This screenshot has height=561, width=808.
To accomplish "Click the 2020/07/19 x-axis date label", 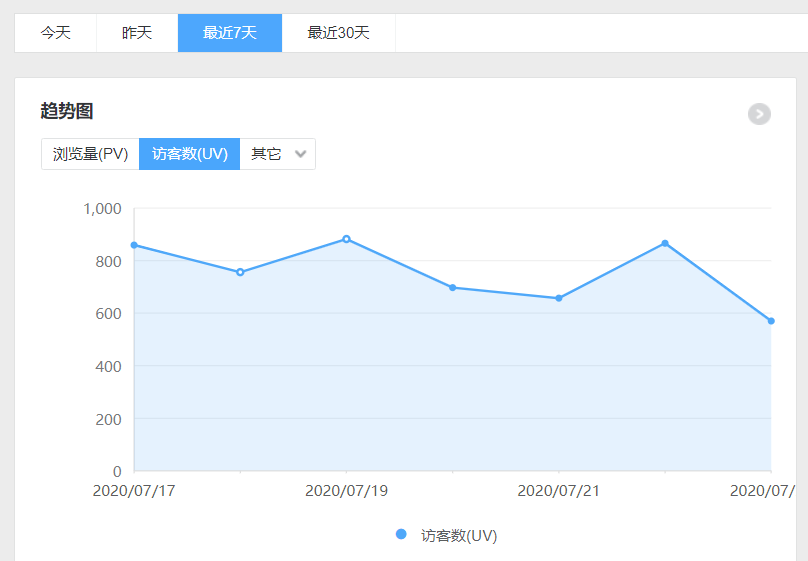I will pos(346,491).
